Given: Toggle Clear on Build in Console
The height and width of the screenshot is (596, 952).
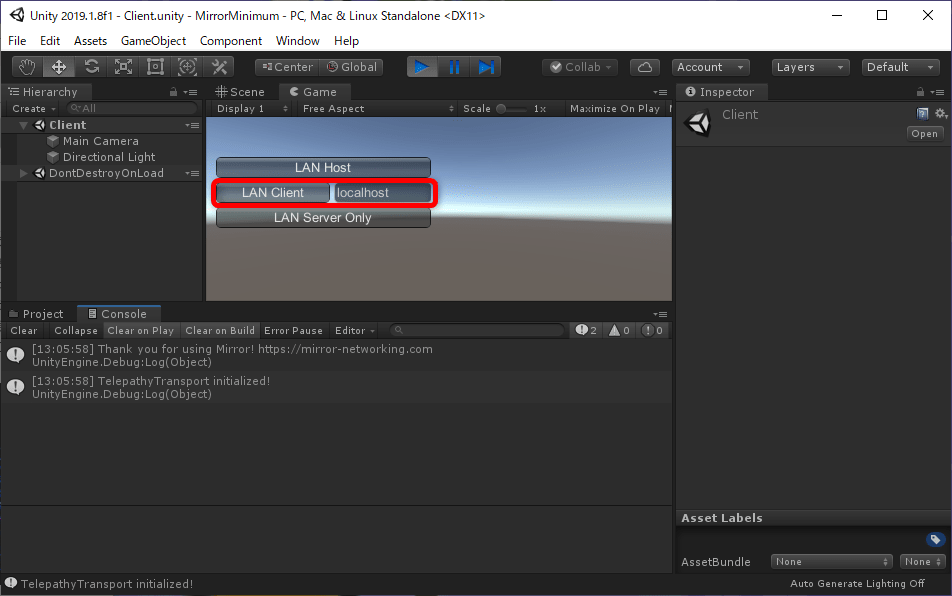Looking at the screenshot, I should pos(220,330).
